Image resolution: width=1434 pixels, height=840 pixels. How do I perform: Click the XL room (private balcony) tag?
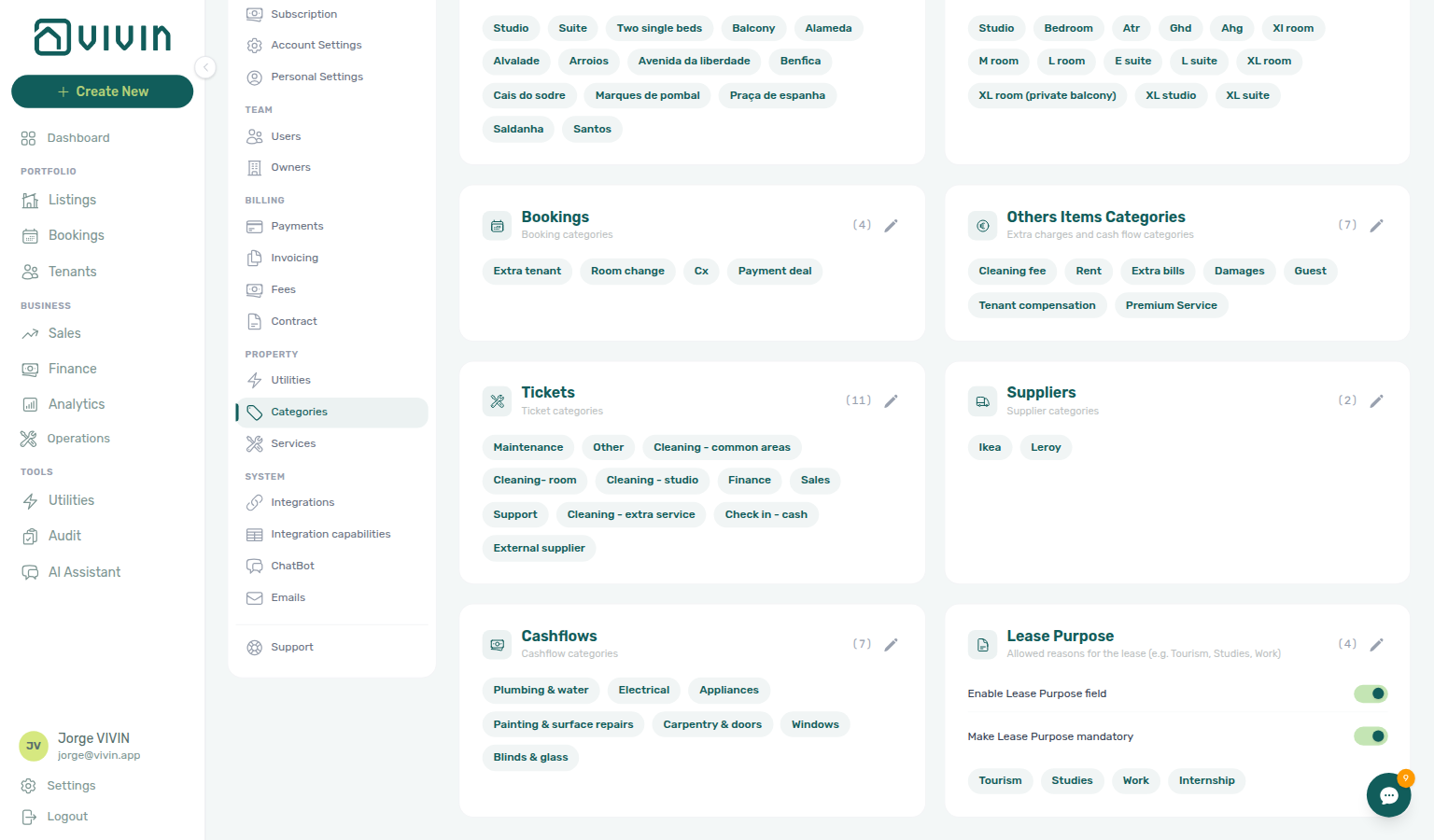click(1047, 95)
